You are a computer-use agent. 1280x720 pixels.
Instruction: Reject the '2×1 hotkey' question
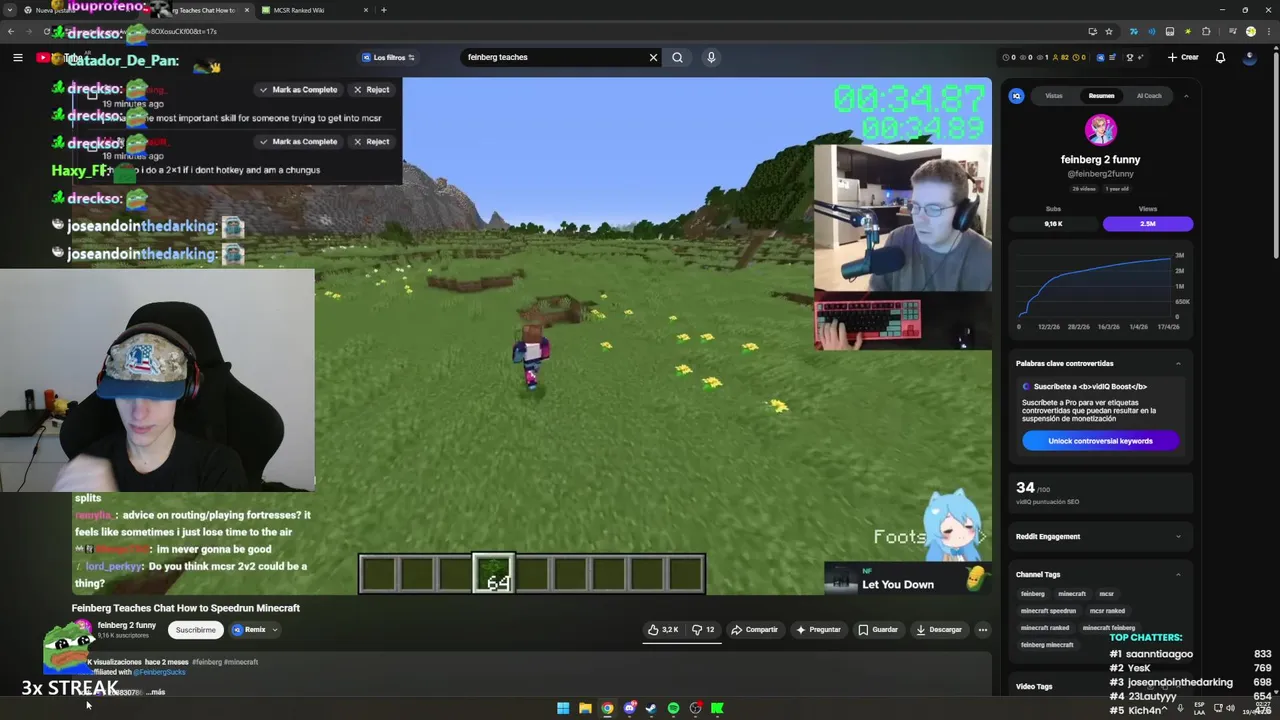coord(371,142)
